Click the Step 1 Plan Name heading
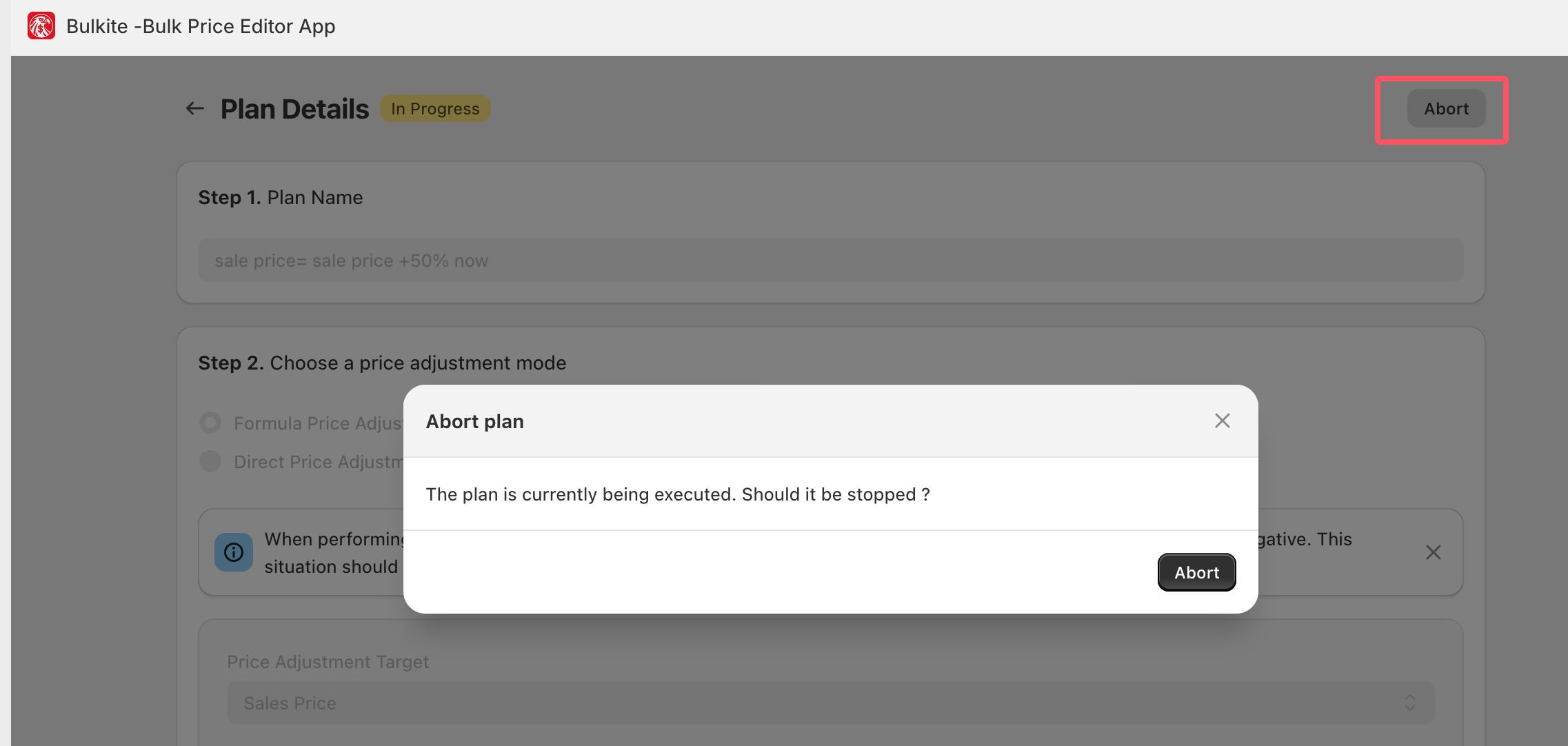 tap(281, 197)
